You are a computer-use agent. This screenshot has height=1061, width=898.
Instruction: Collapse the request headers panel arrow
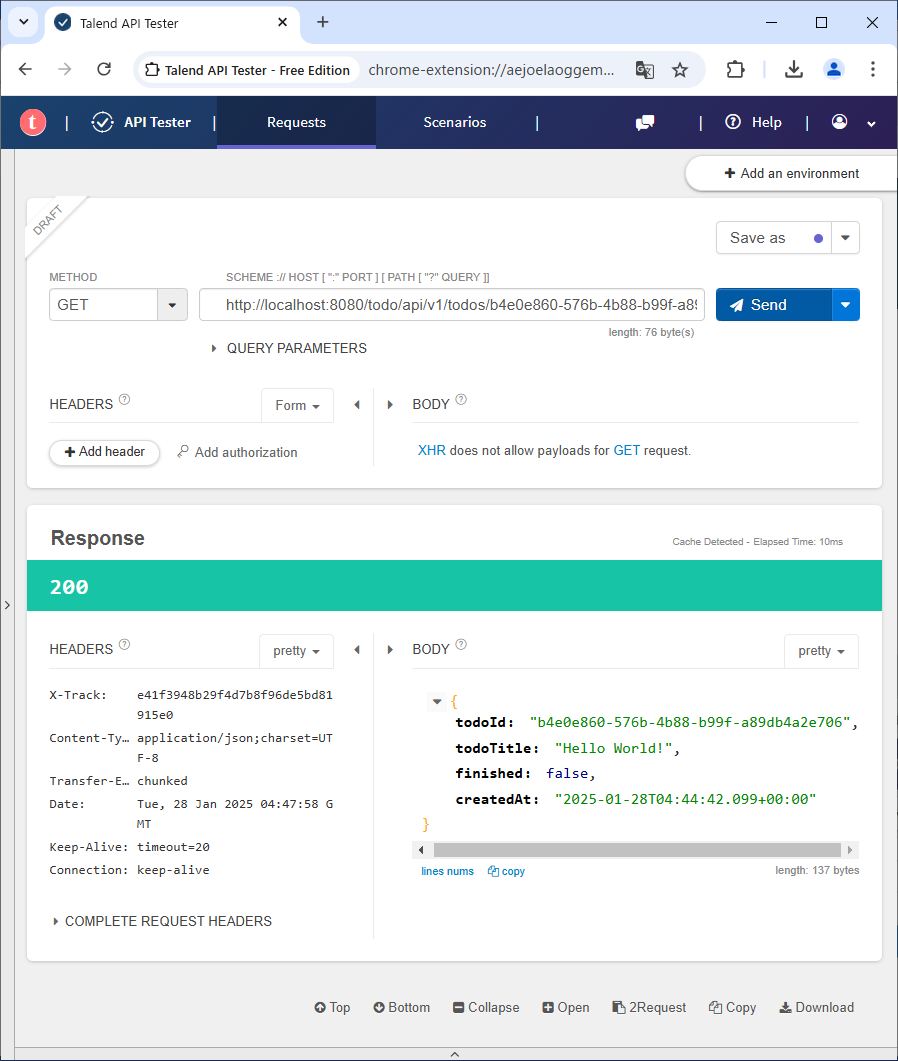coord(357,405)
